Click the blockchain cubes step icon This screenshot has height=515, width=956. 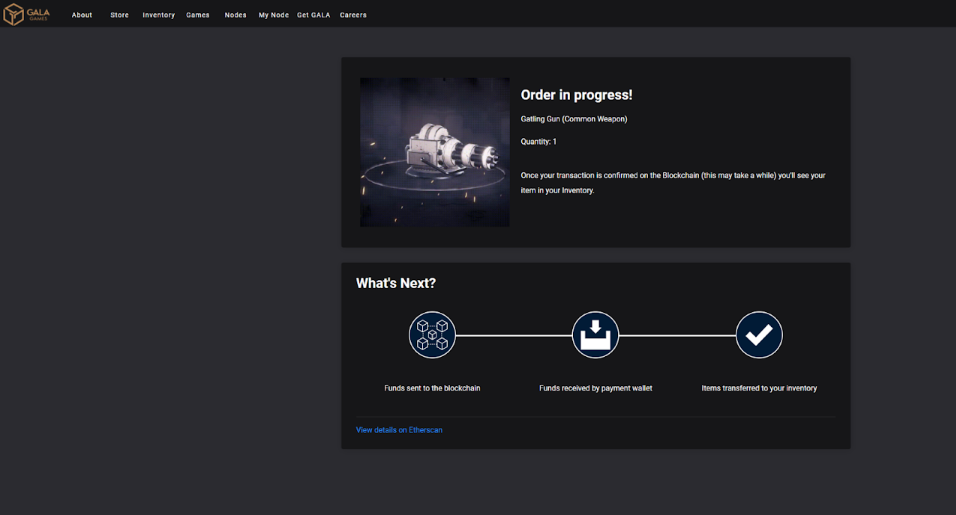432,335
